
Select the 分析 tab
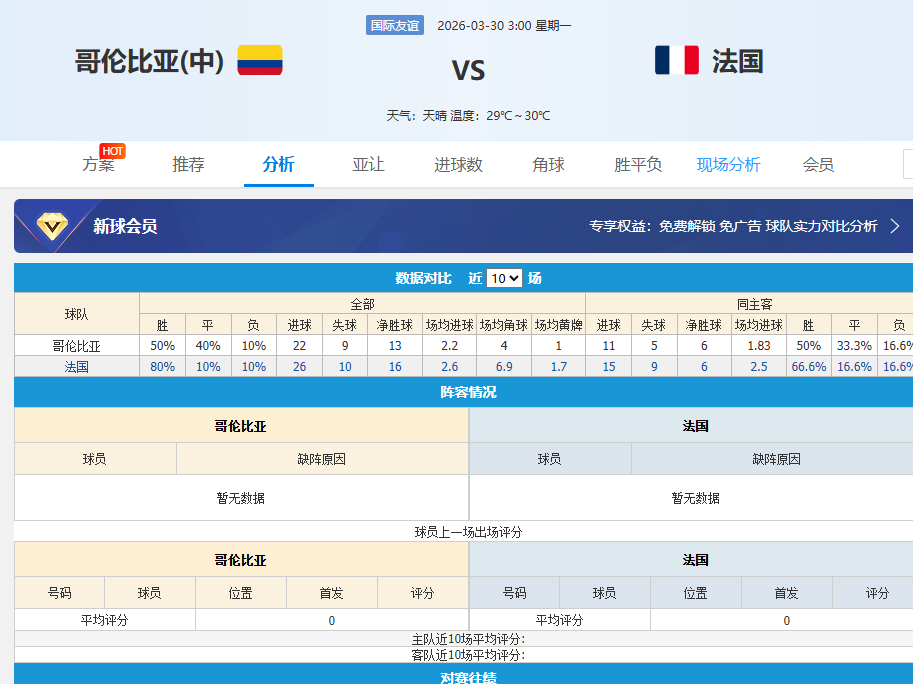[278, 165]
